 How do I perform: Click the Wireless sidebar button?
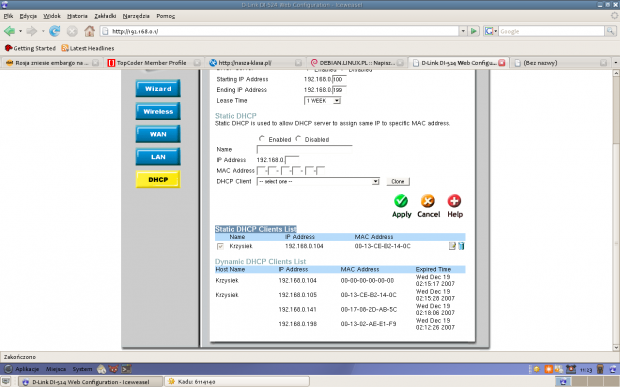tap(158, 111)
